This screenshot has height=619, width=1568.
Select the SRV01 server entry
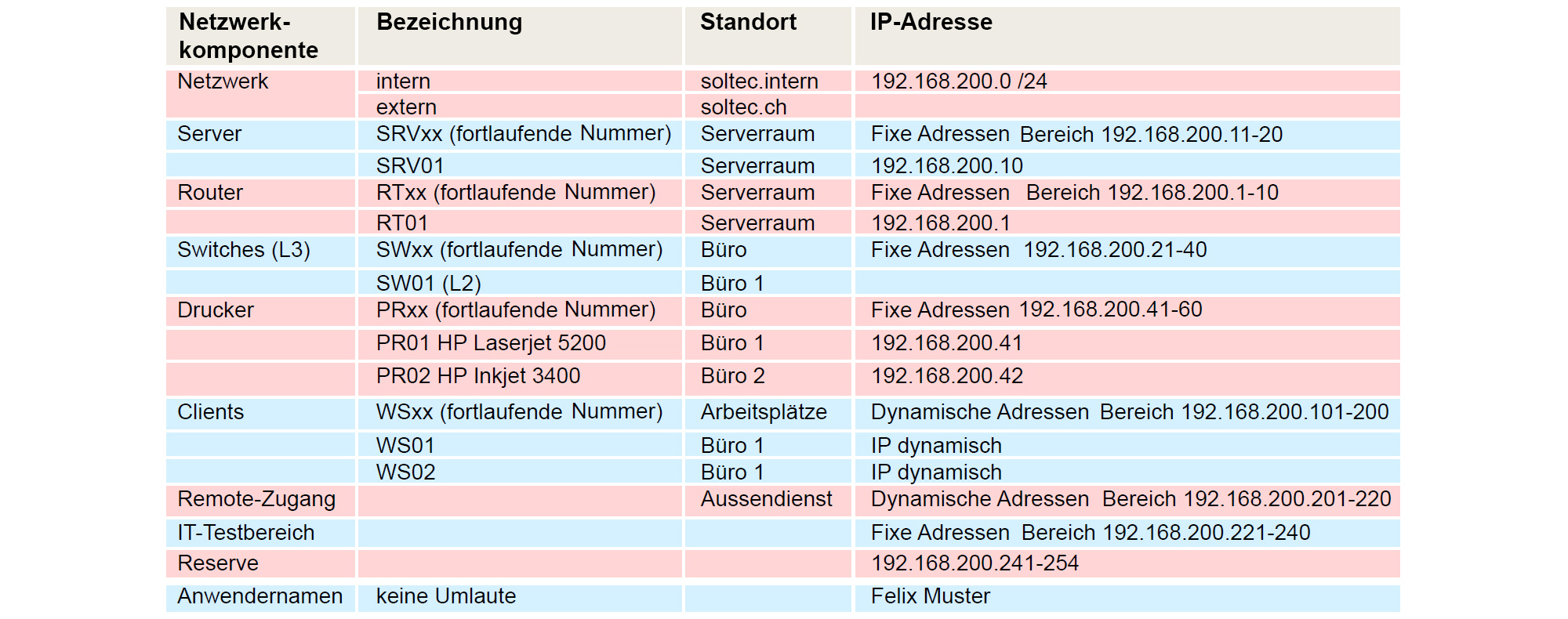pos(410,166)
